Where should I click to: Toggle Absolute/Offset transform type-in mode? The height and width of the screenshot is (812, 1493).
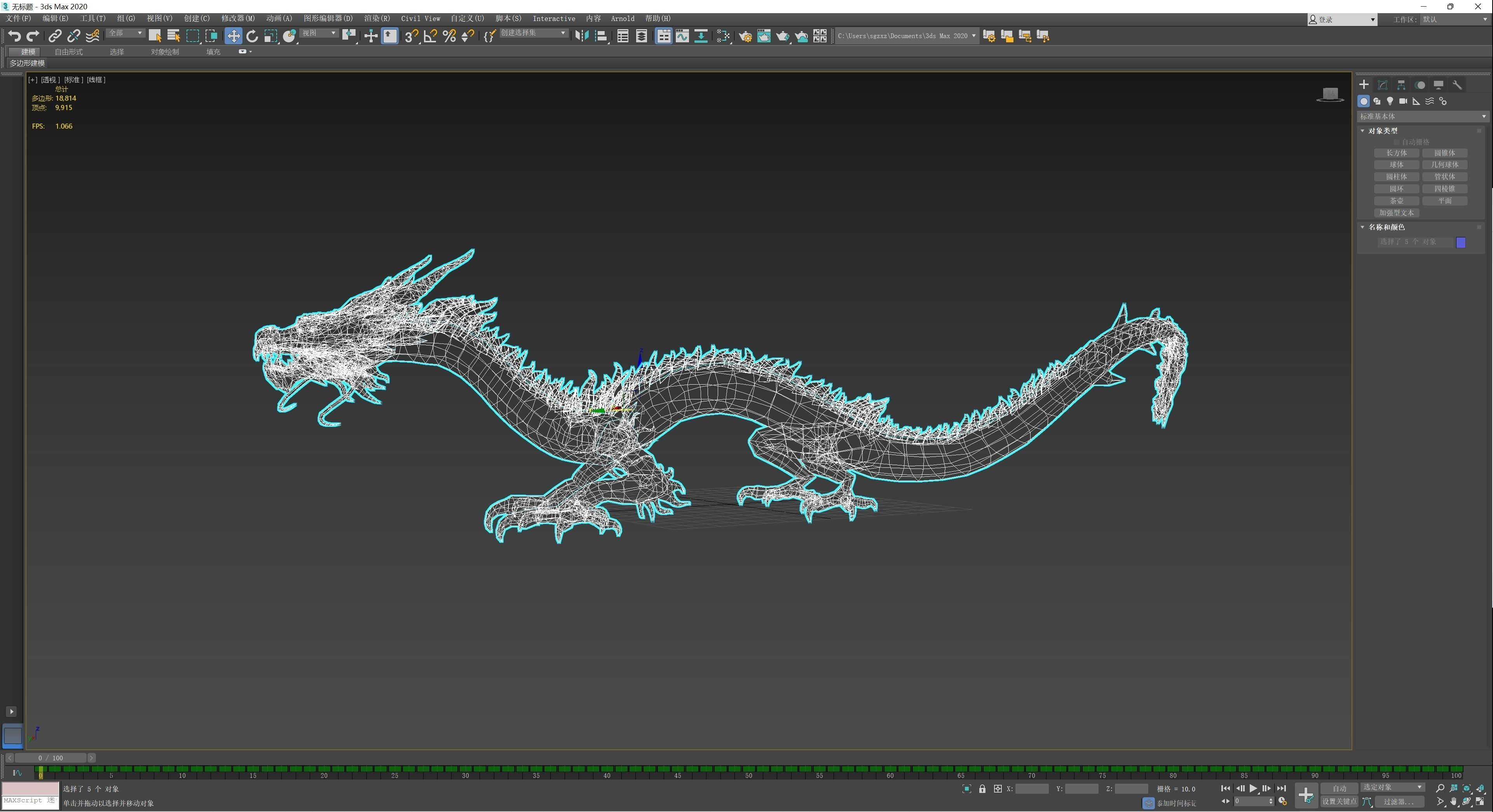[x=998, y=789]
